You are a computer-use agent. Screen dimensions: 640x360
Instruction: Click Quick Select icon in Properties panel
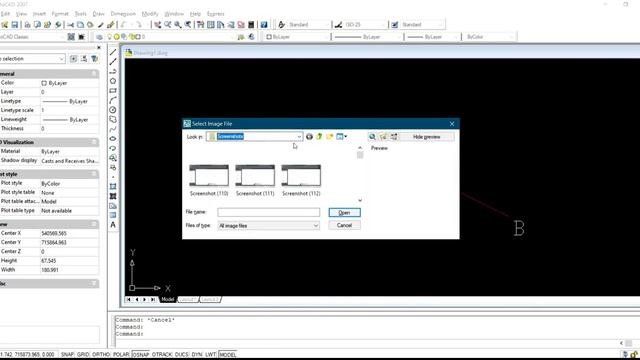coord(94,59)
